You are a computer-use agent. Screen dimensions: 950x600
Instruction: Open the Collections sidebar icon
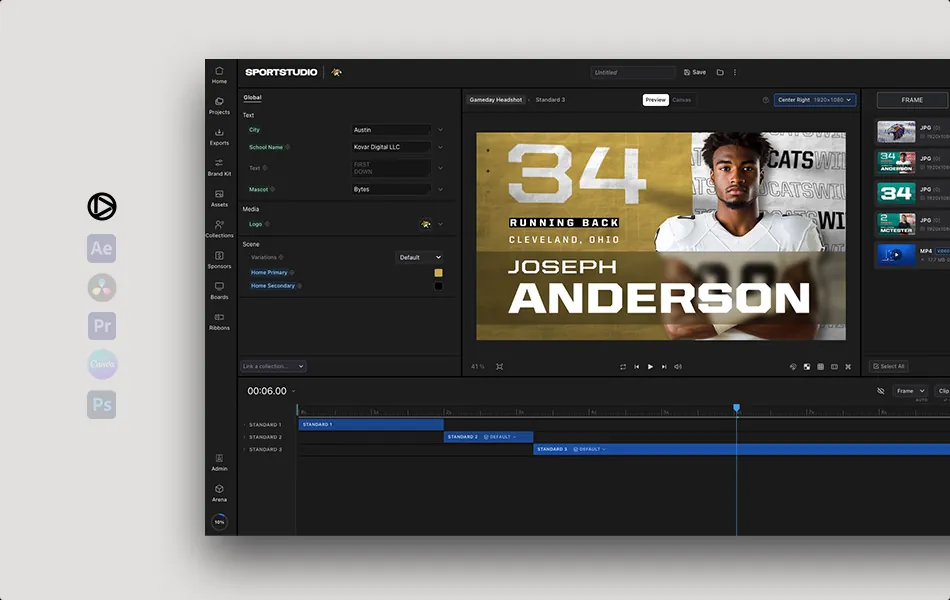(219, 228)
